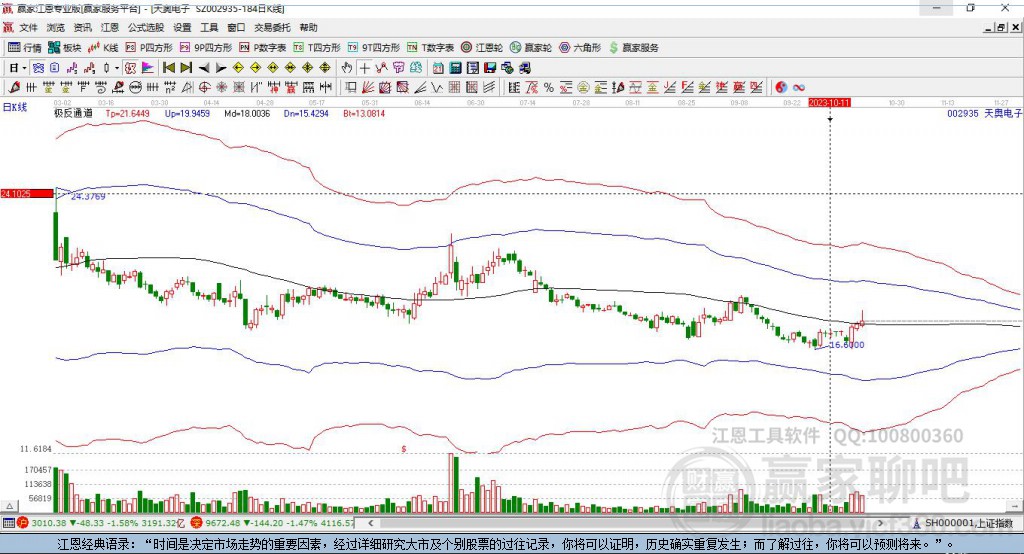Select the hand pan tool
Screen dimensions: 1024x554
pos(347,68)
